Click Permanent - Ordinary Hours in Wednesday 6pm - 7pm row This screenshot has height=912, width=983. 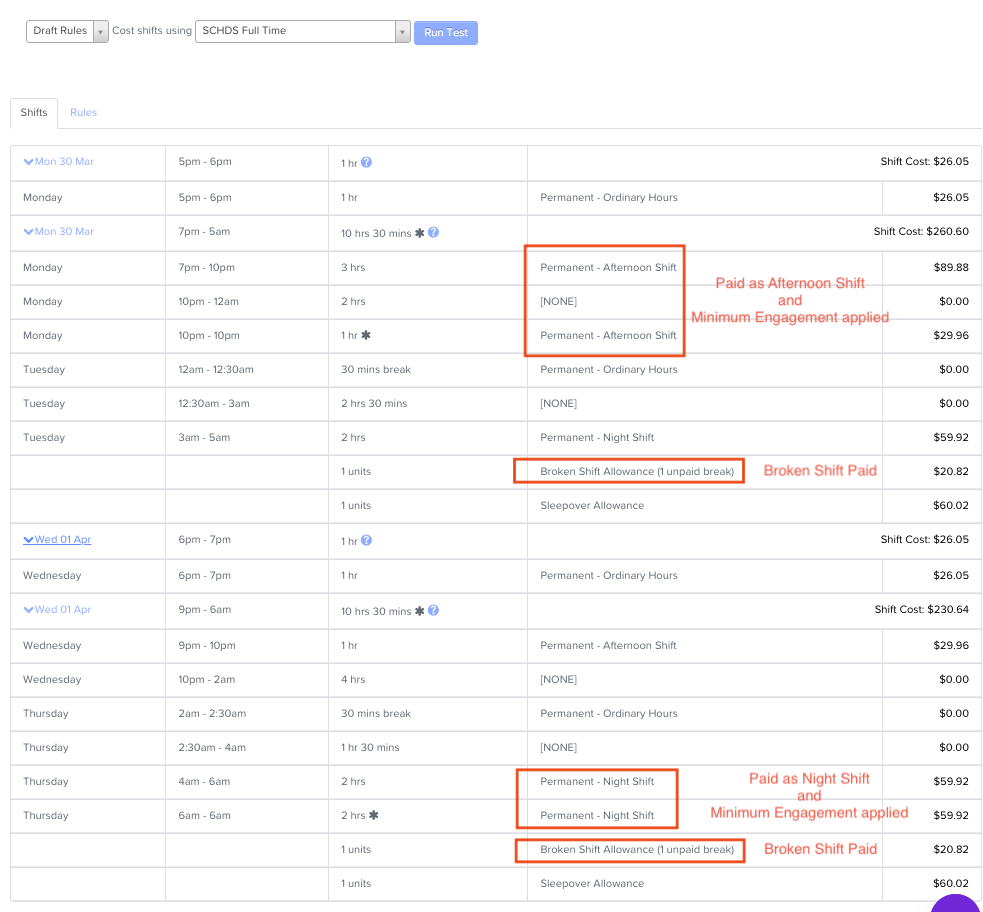point(609,575)
